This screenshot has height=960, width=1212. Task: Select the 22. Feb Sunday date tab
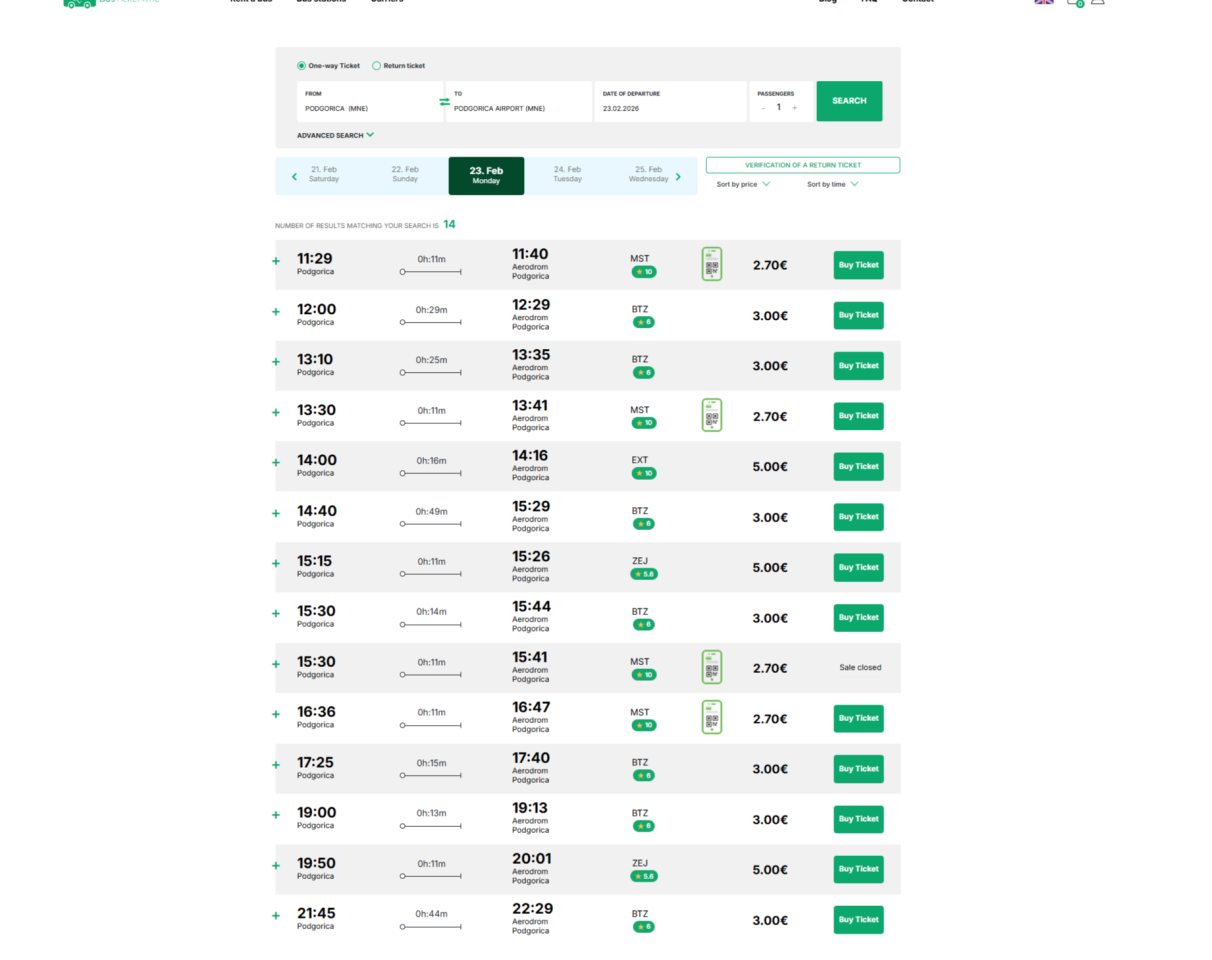point(405,175)
